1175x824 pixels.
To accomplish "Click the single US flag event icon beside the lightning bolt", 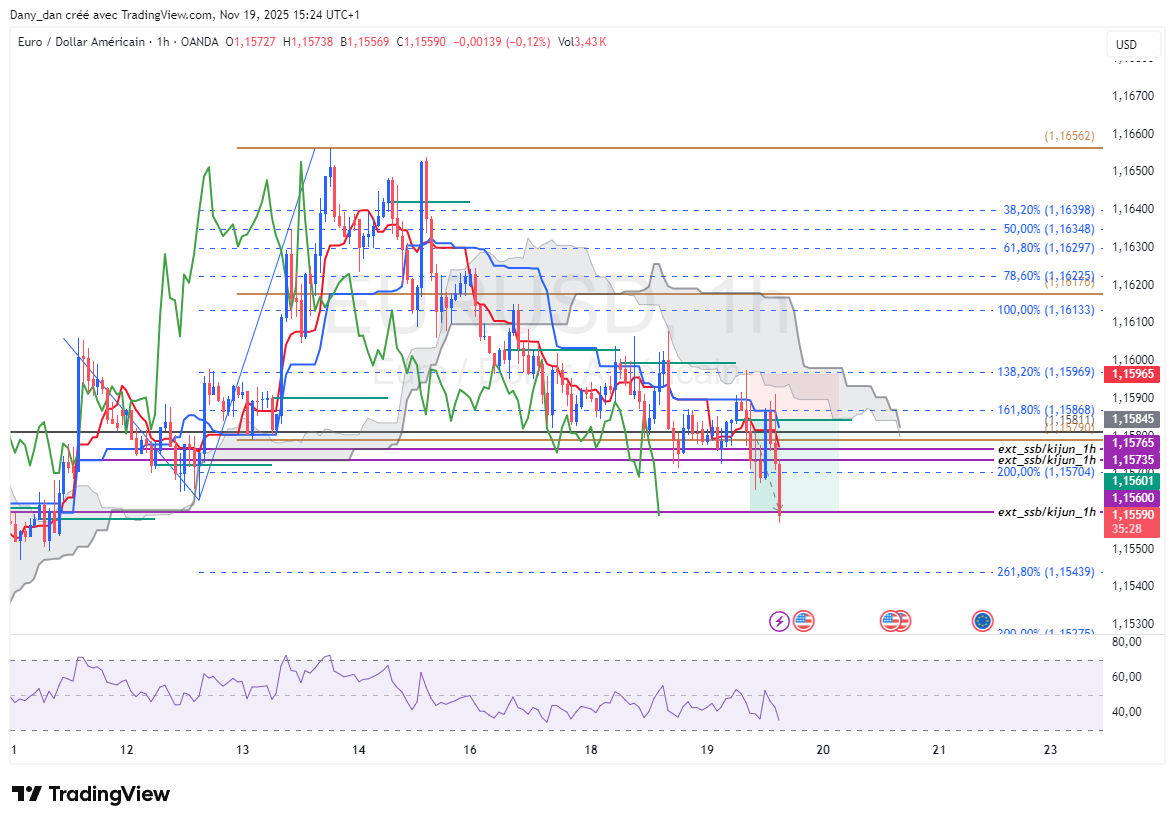I will pyautogui.click(x=803, y=621).
